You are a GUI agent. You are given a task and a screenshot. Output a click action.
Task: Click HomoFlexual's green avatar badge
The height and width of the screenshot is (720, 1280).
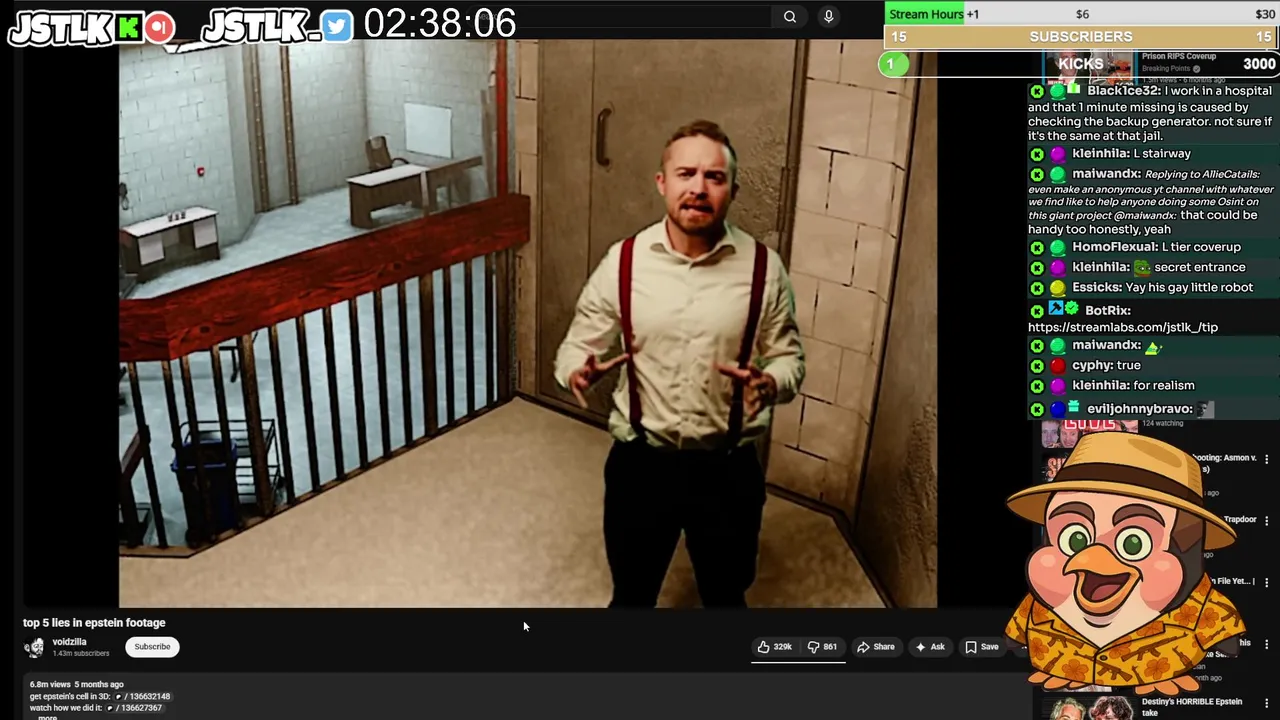(1058, 247)
